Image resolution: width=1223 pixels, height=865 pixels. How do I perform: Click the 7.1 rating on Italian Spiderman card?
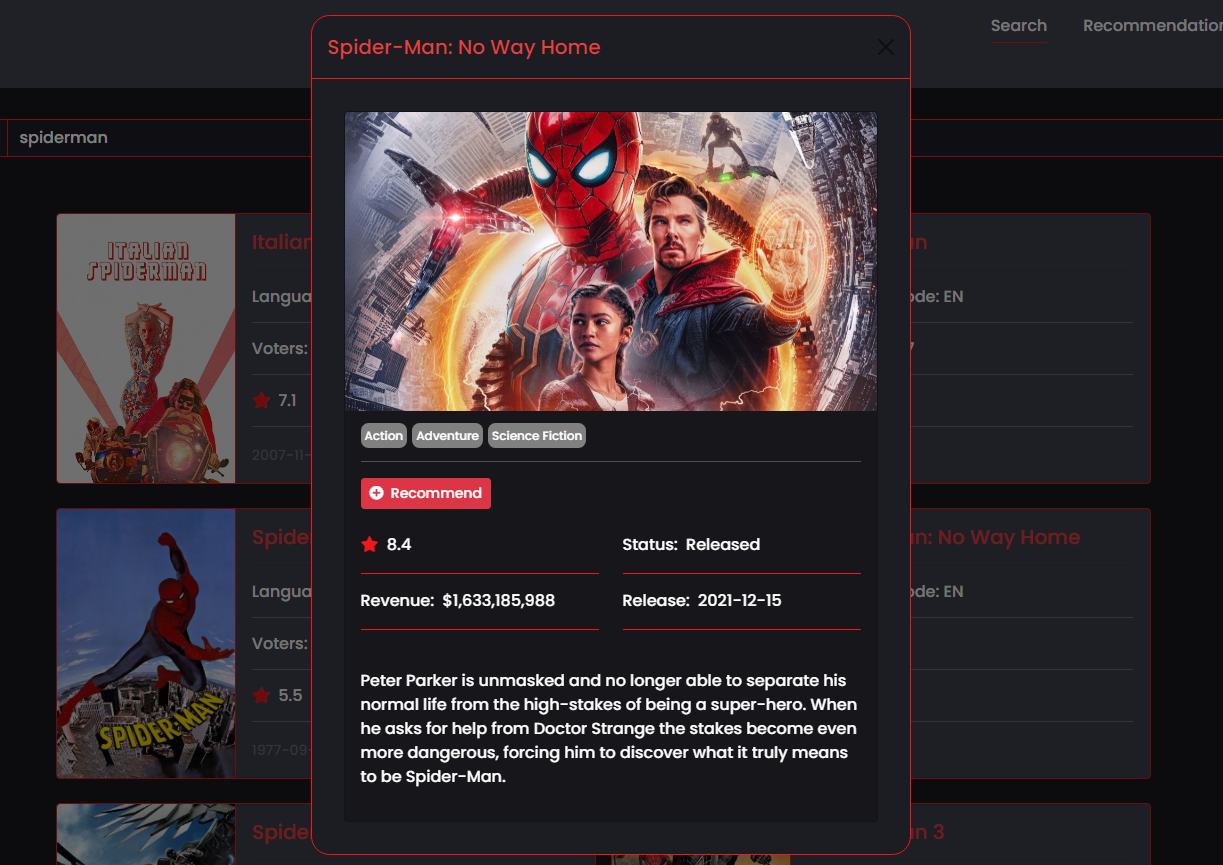click(287, 400)
